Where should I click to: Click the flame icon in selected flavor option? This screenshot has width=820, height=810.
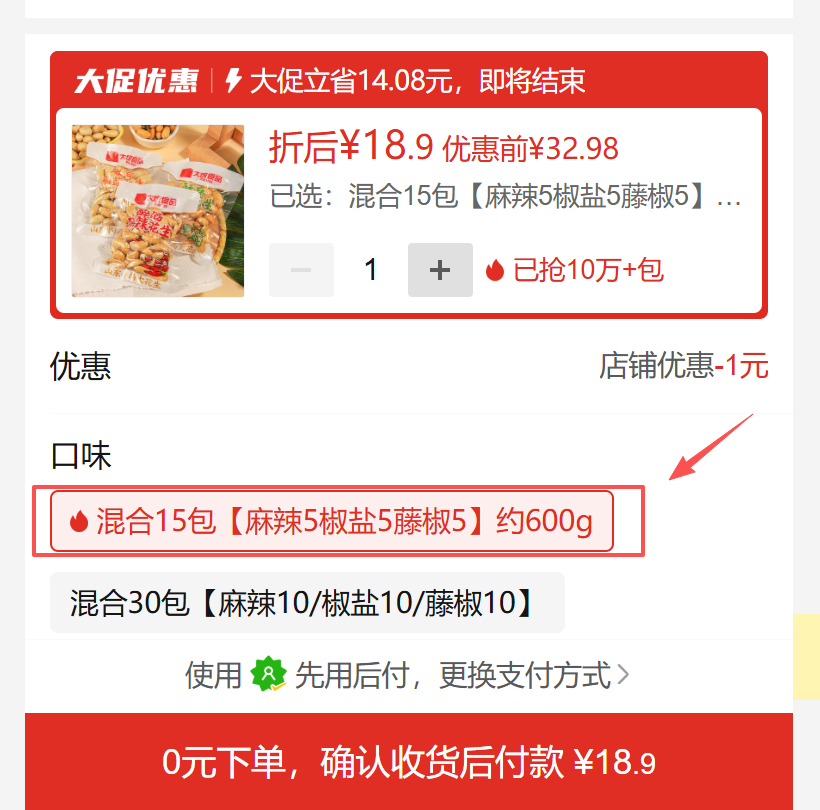point(78,521)
